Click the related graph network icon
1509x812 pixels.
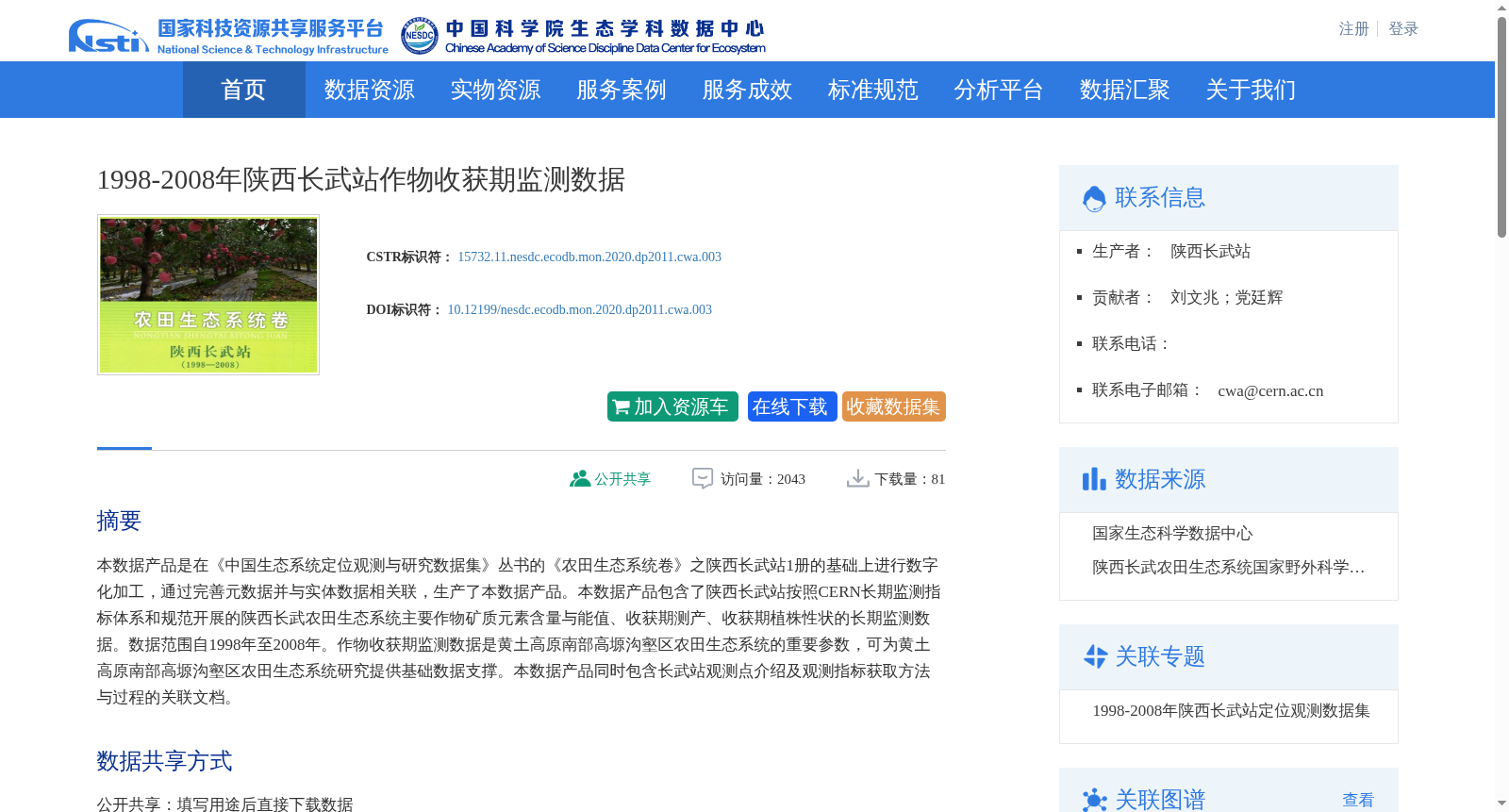(1094, 800)
